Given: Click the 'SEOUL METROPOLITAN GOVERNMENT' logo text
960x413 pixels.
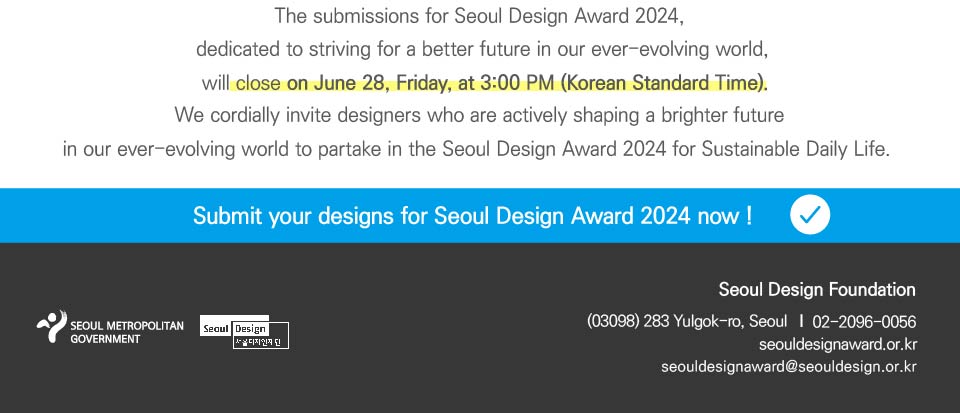Looking at the screenshot, I should coord(127,332).
